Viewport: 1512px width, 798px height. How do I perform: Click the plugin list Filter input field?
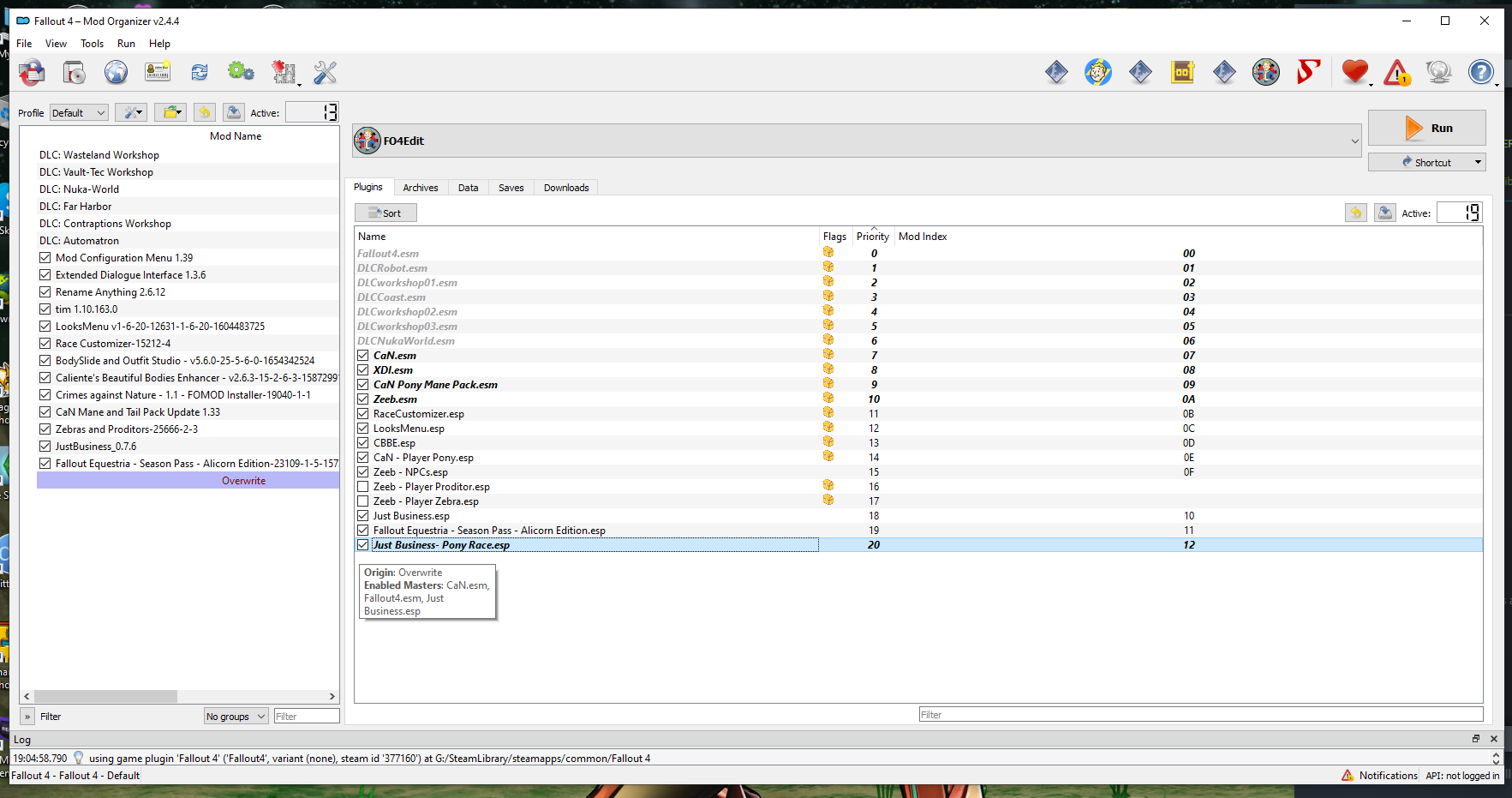coord(1200,714)
